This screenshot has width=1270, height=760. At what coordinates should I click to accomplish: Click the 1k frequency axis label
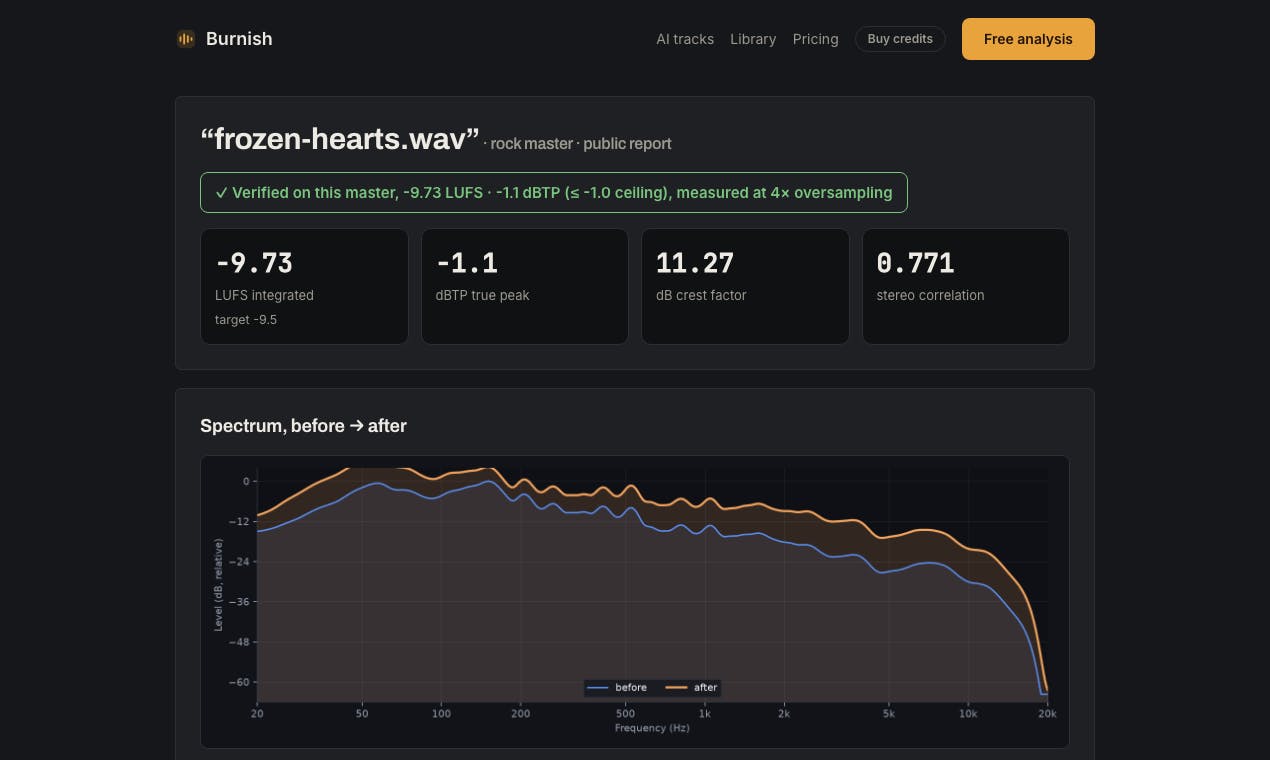coord(704,714)
